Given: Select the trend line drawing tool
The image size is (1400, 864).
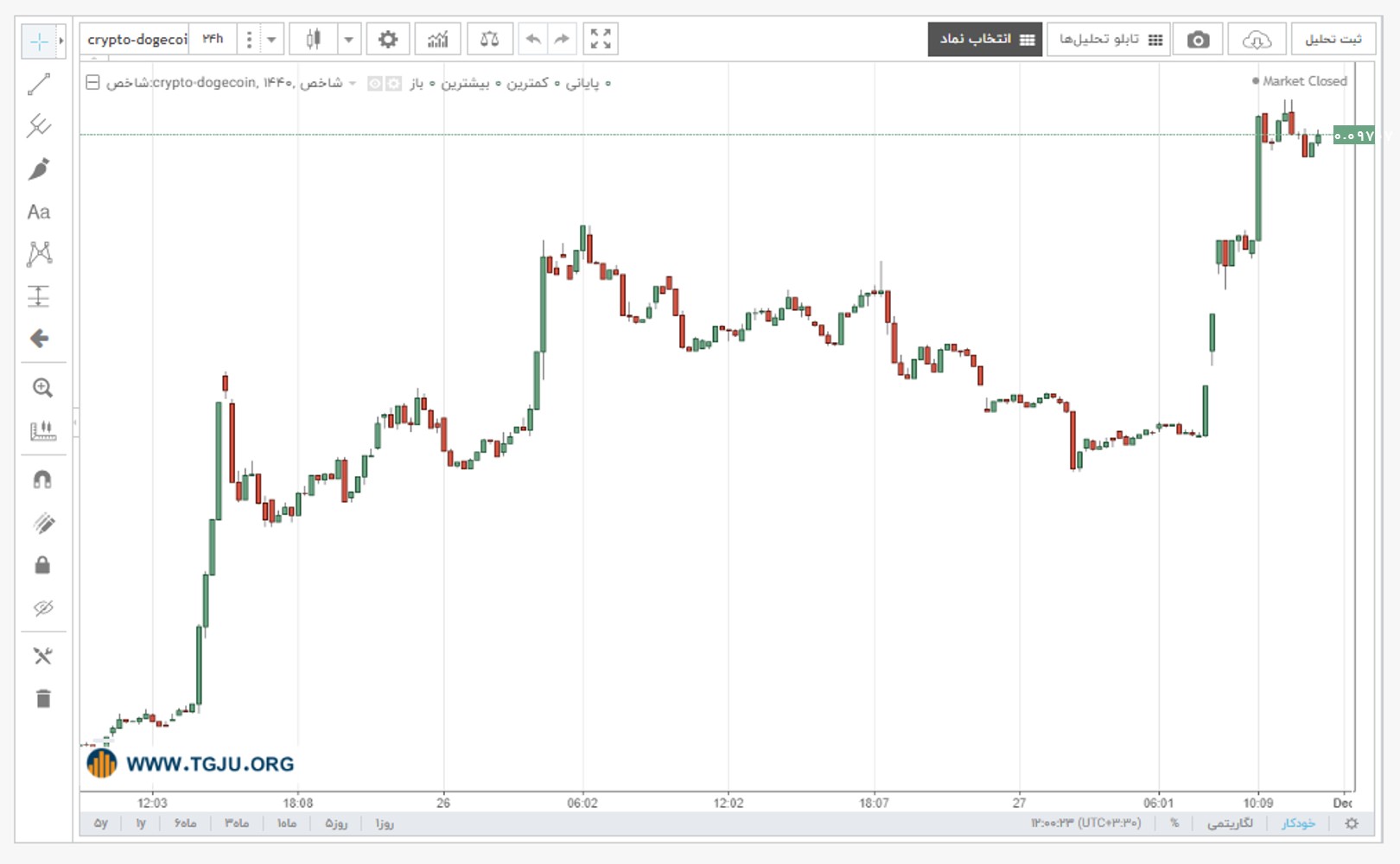Looking at the screenshot, I should pyautogui.click(x=39, y=84).
